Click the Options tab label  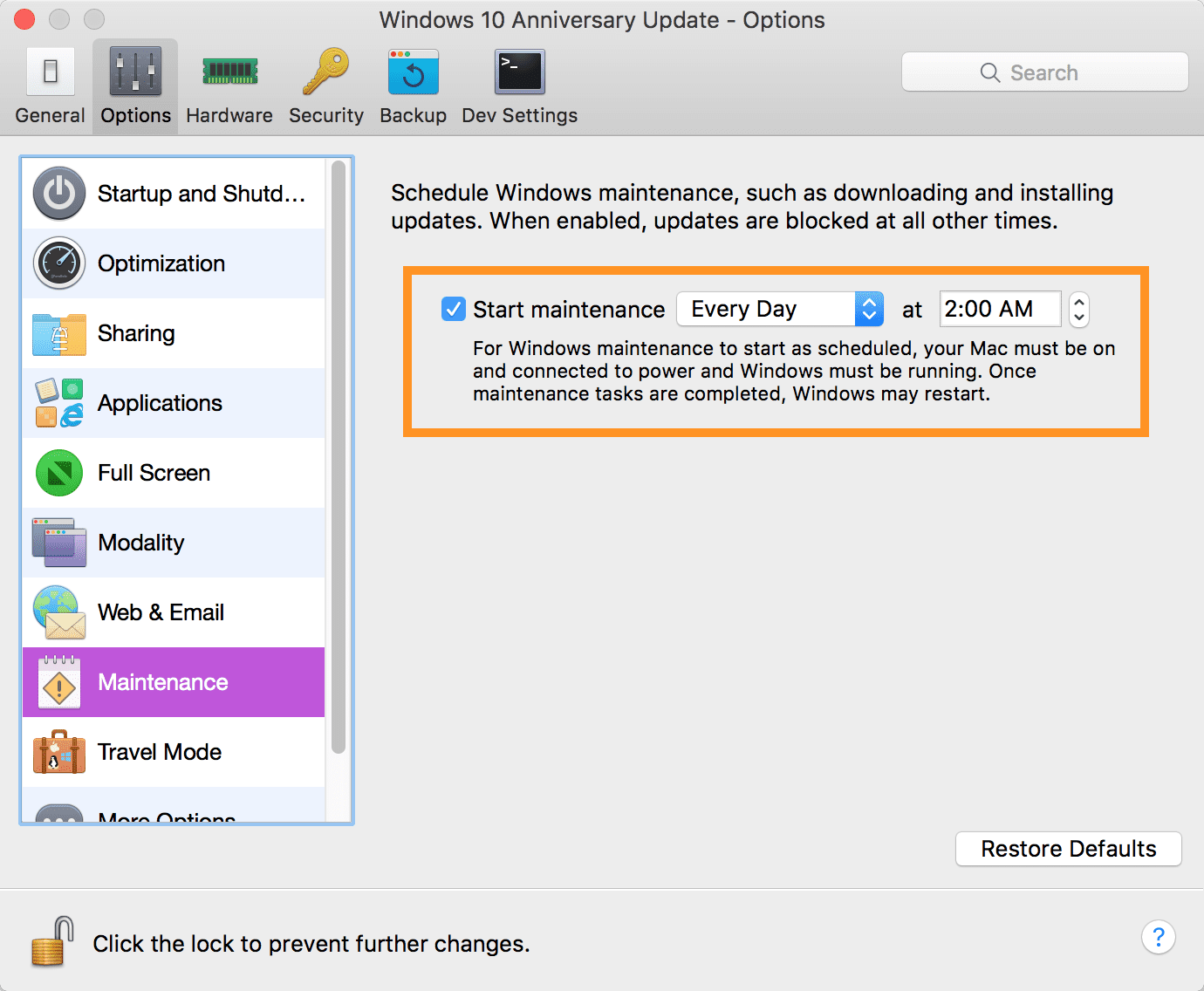click(x=136, y=115)
